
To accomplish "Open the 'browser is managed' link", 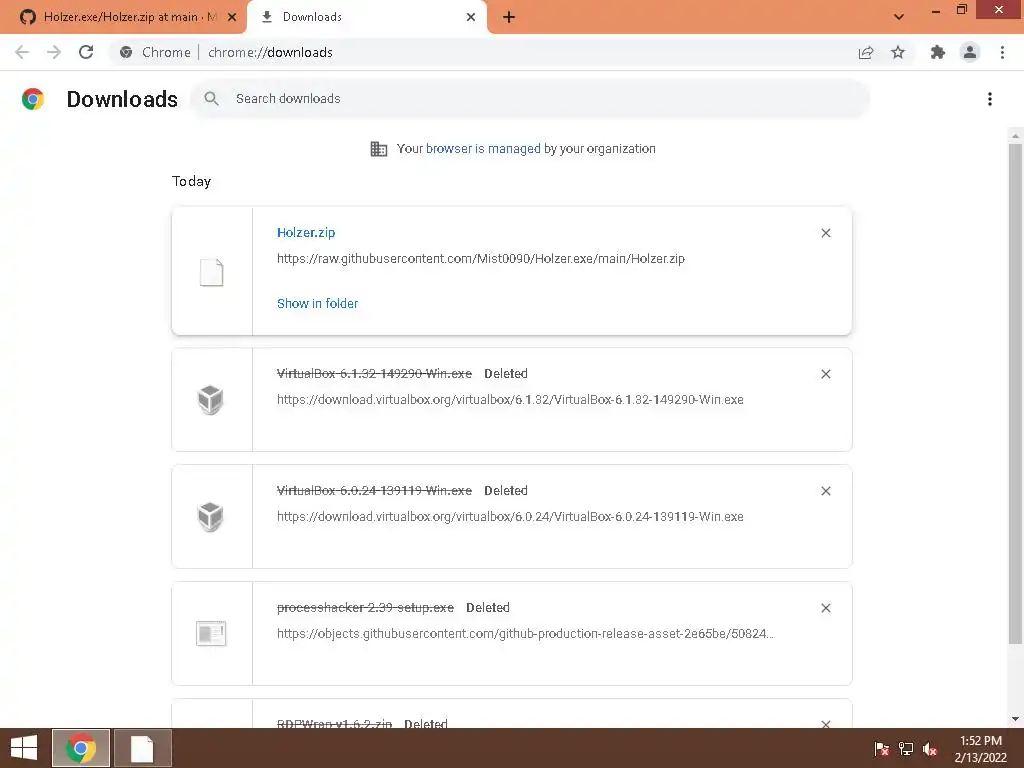I will click(483, 149).
